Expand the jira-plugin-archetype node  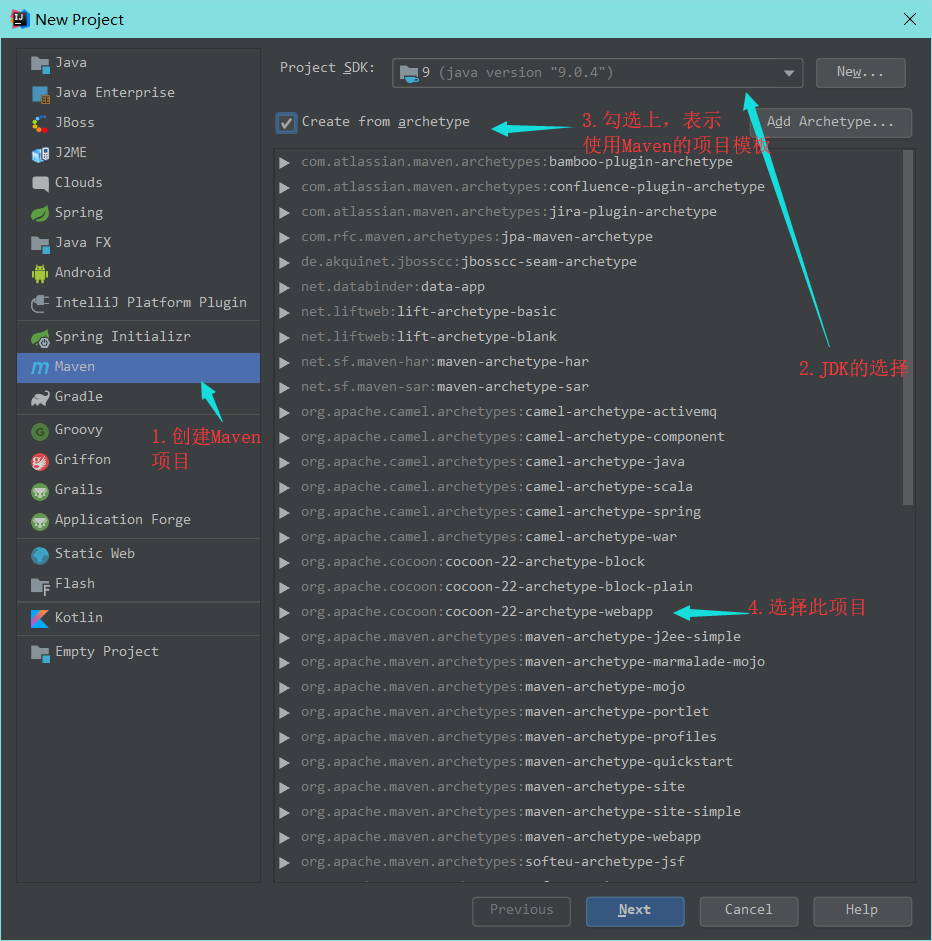click(284, 213)
